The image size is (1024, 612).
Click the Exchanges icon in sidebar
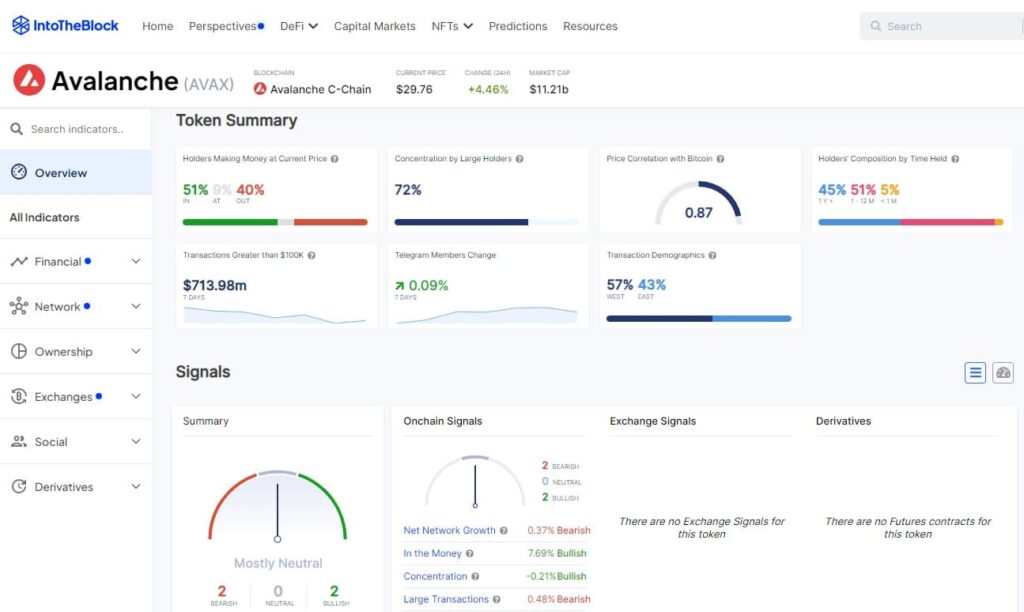[x=19, y=396]
